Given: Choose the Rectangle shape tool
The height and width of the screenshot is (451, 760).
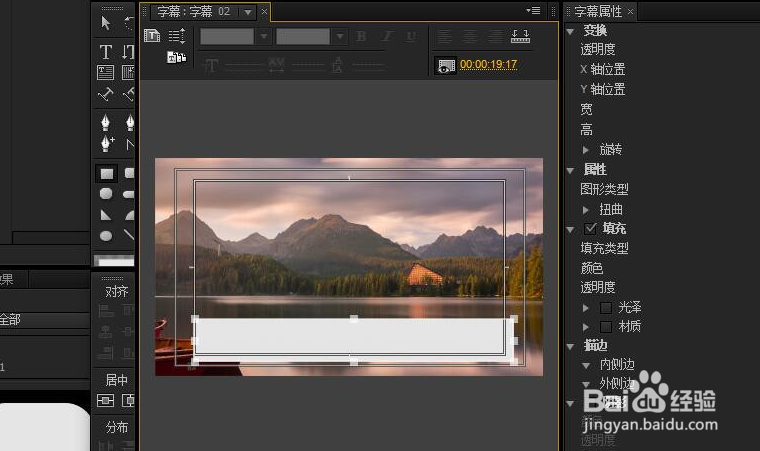Looking at the screenshot, I should click(x=107, y=173).
